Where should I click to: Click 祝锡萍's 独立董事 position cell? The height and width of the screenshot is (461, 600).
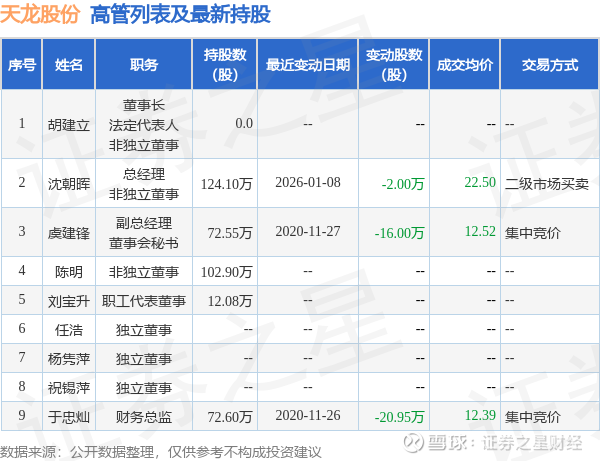143,388
